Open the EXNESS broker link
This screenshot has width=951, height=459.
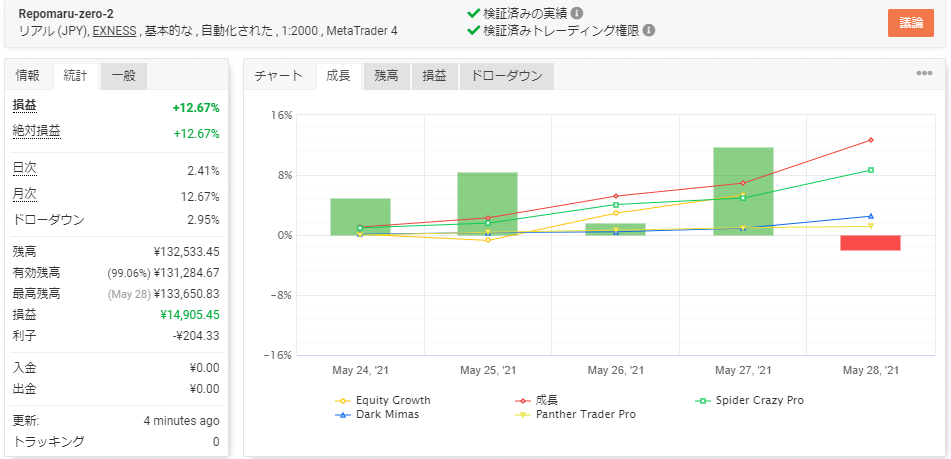(116, 31)
